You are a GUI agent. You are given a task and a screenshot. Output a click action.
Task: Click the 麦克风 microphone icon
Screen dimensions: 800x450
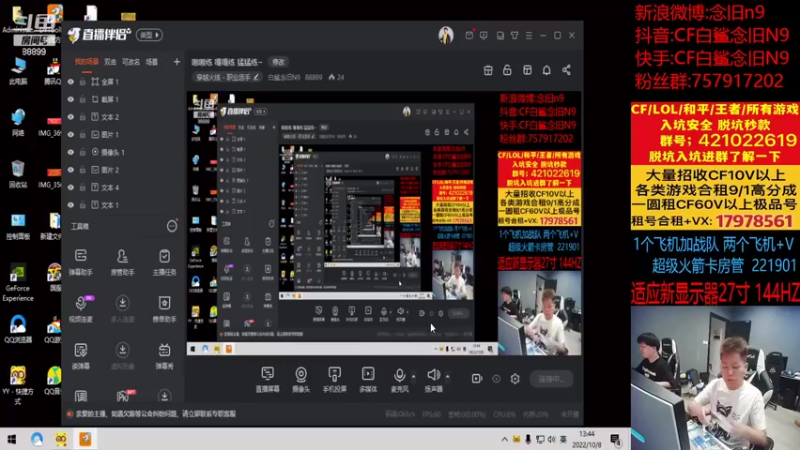click(x=399, y=376)
